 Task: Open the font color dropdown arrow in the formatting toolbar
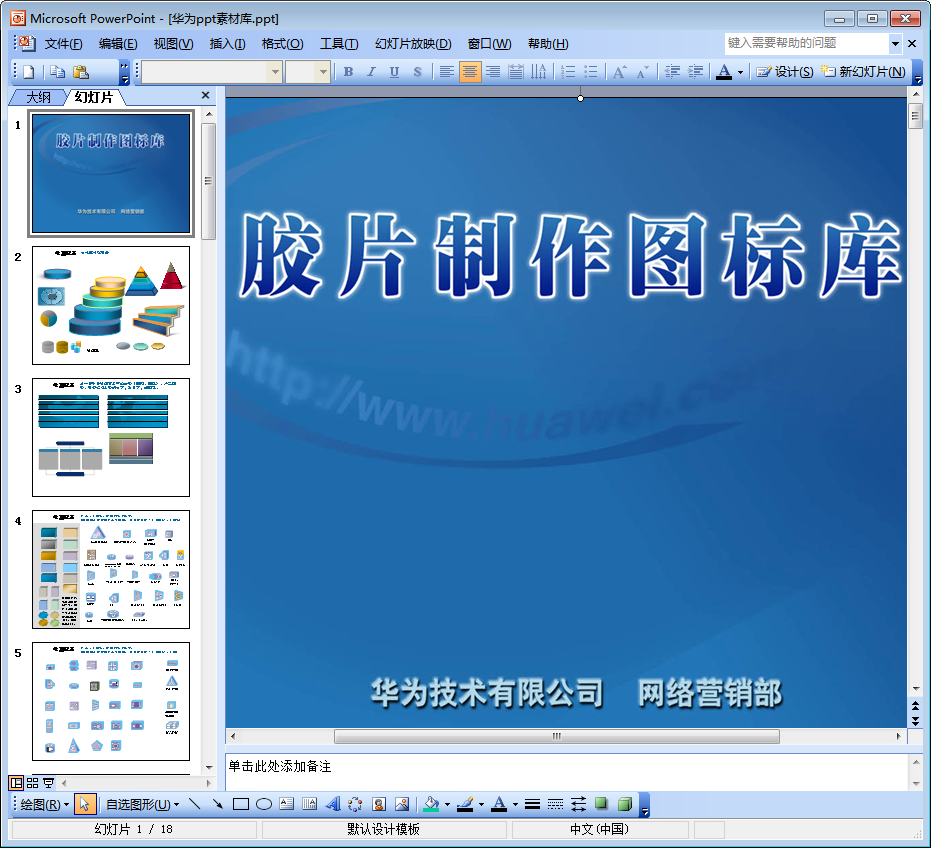740,72
